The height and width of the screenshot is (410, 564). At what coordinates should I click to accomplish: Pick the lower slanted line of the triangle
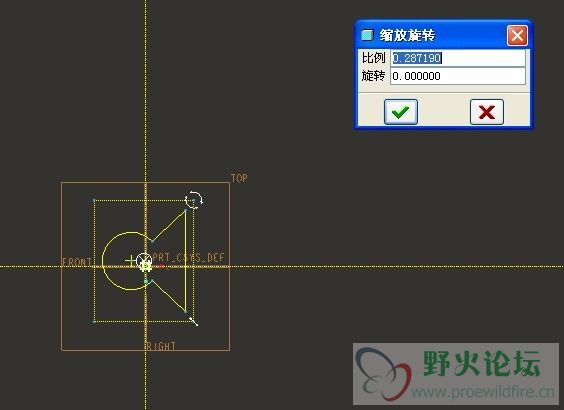click(x=168, y=296)
